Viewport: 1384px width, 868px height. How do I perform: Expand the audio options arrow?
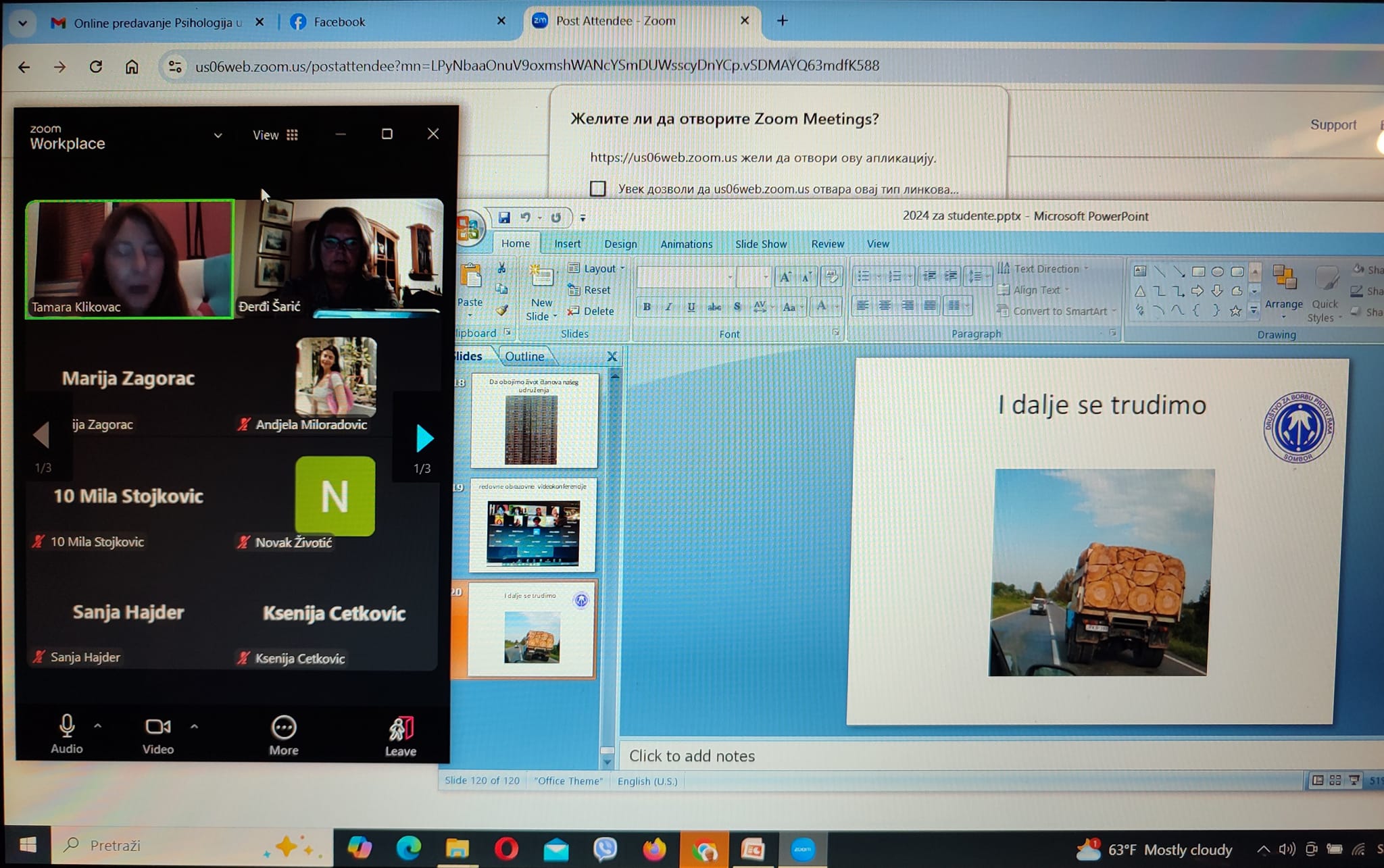point(98,726)
